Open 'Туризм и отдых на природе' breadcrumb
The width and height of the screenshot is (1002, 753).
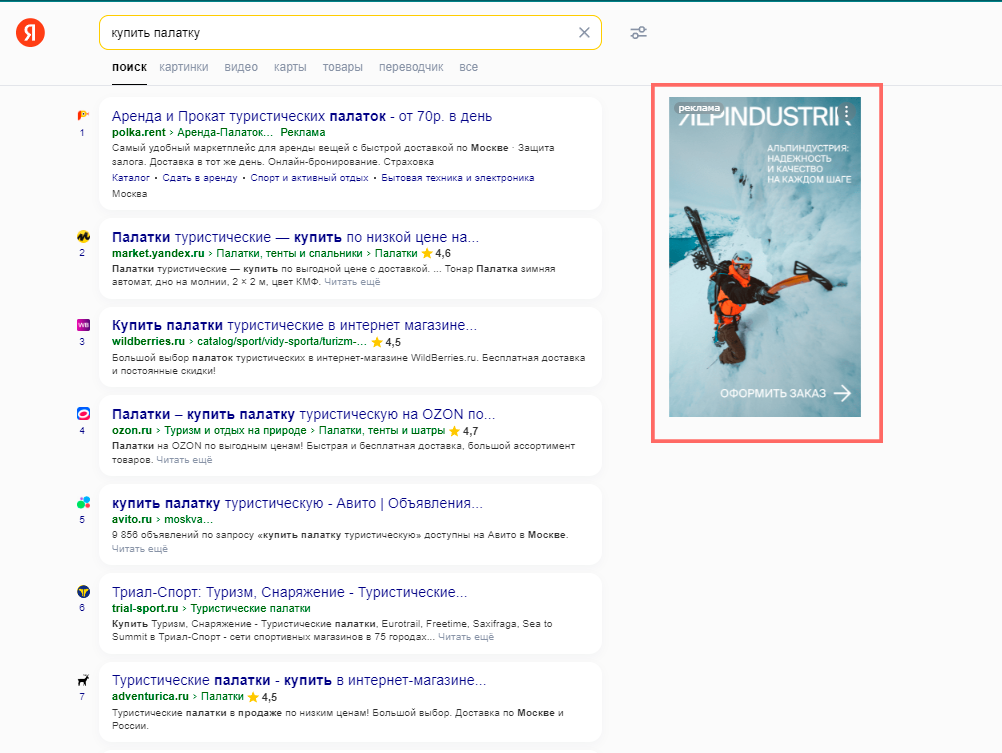tap(235, 430)
